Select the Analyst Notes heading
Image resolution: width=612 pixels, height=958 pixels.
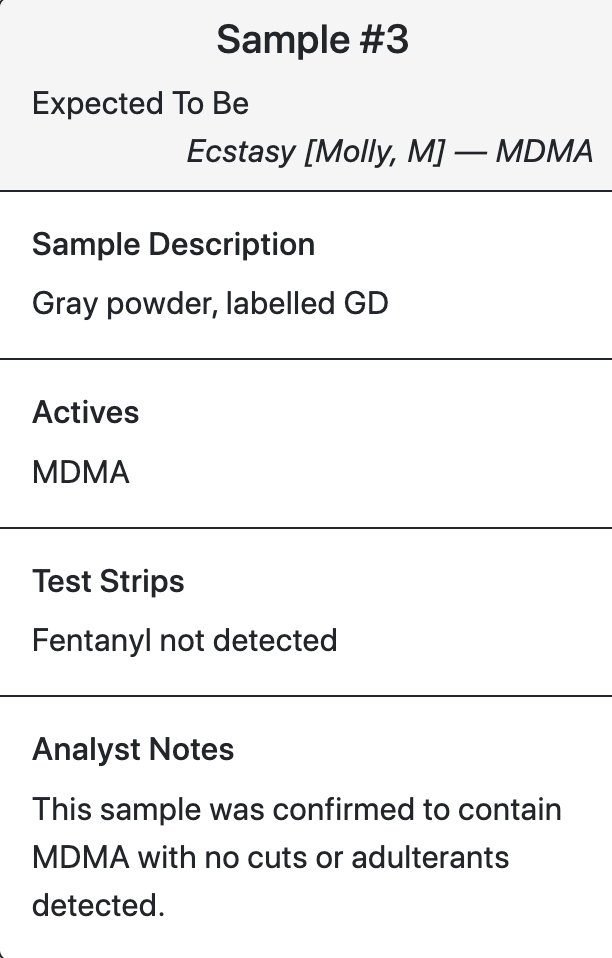point(133,749)
